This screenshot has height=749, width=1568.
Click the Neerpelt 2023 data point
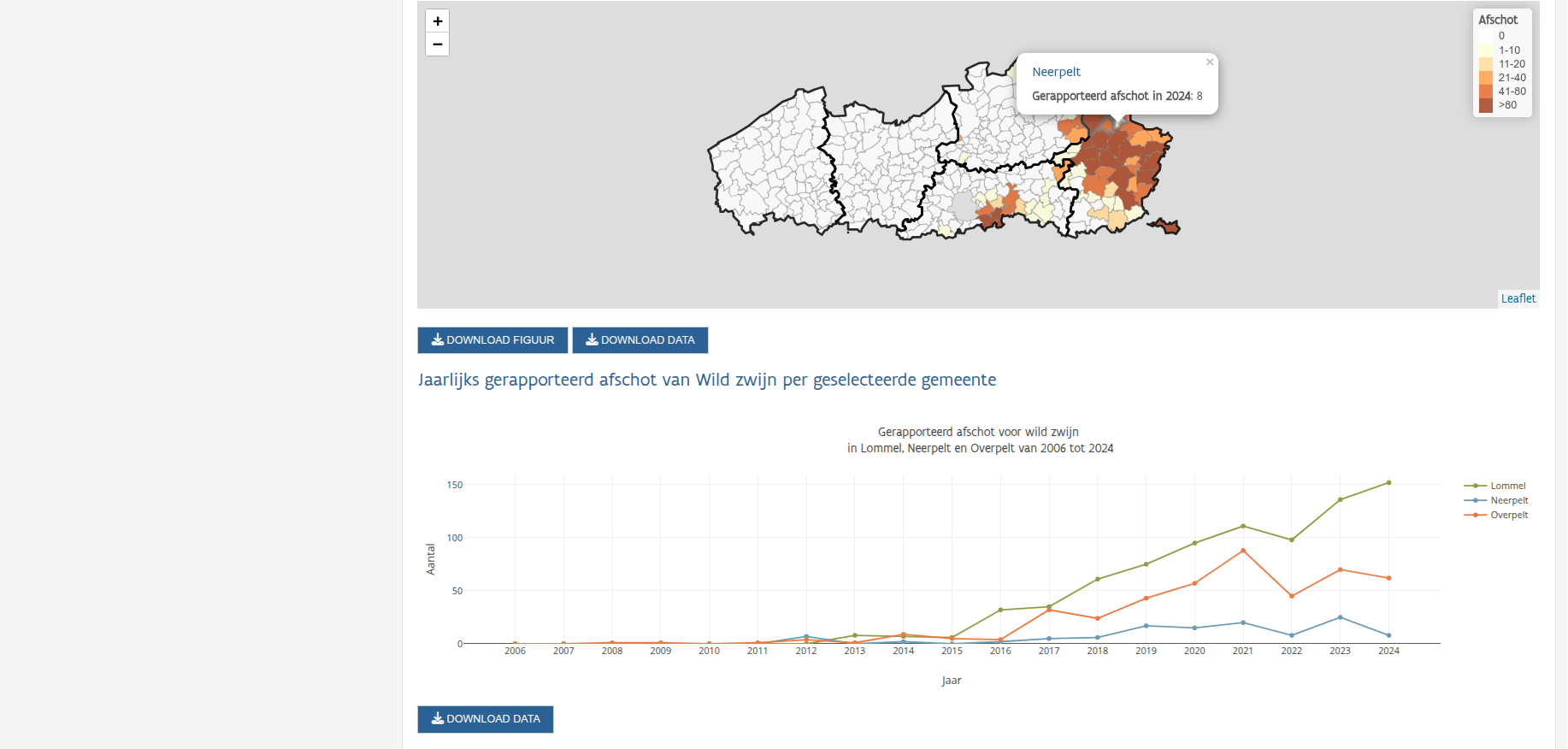(x=1340, y=617)
